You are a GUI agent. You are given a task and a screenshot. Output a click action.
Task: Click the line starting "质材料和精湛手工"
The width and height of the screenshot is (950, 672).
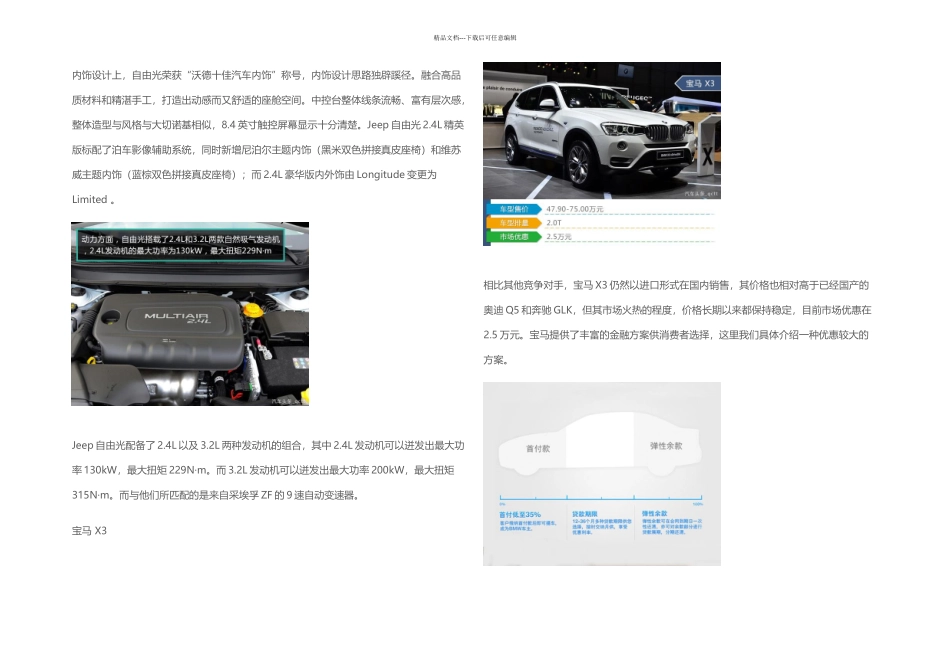tap(268, 100)
